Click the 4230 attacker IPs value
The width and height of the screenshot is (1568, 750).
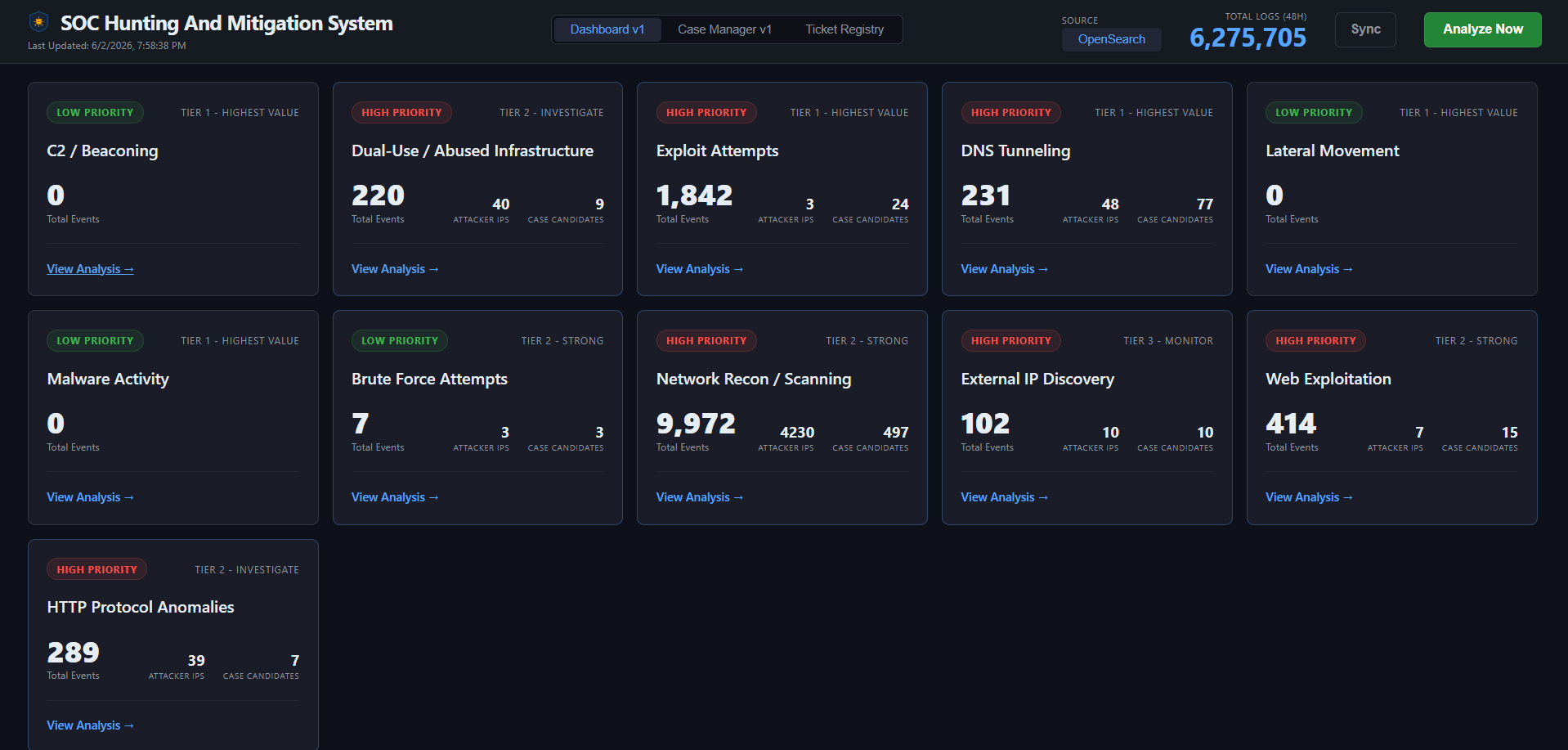pos(797,433)
